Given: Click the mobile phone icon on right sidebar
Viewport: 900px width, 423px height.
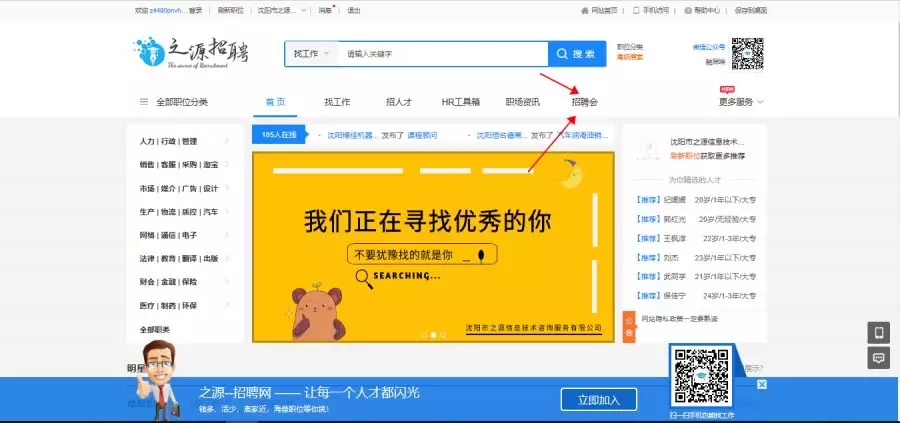Looking at the screenshot, I should (879, 333).
